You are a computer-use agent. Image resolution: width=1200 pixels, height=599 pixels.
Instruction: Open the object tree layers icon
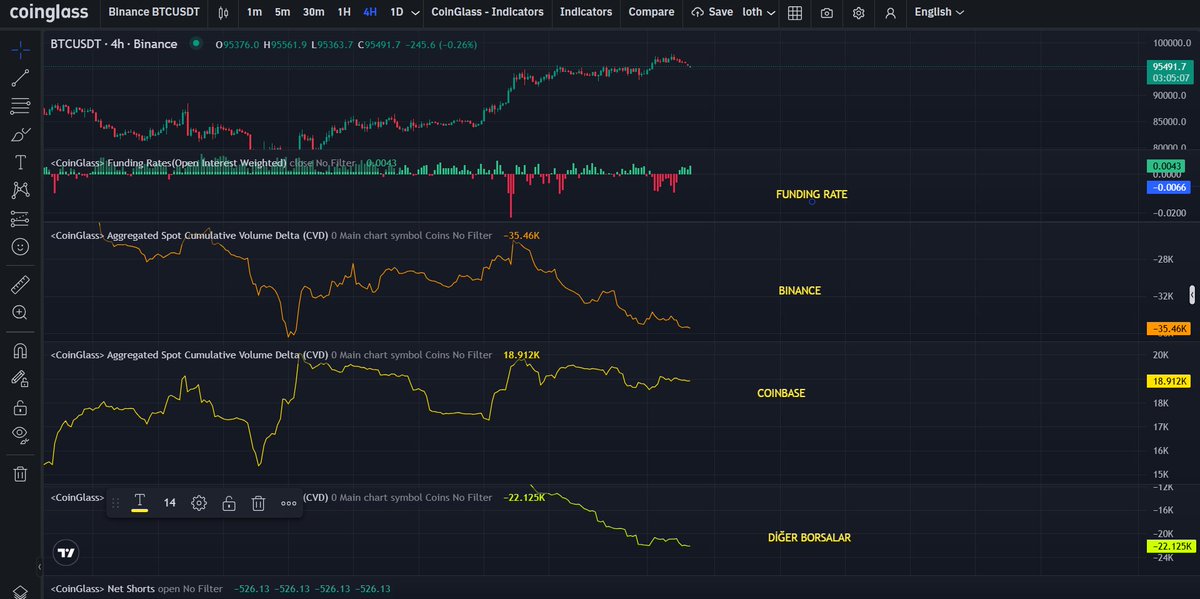point(20,590)
